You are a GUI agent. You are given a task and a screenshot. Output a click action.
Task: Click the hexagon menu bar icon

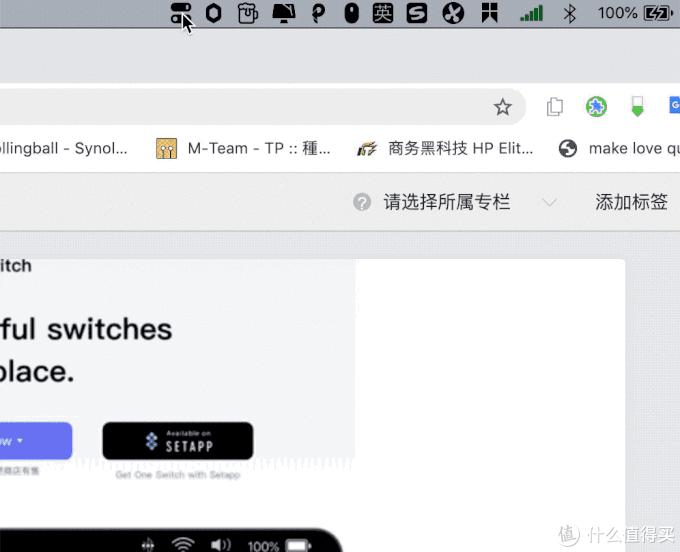click(213, 13)
